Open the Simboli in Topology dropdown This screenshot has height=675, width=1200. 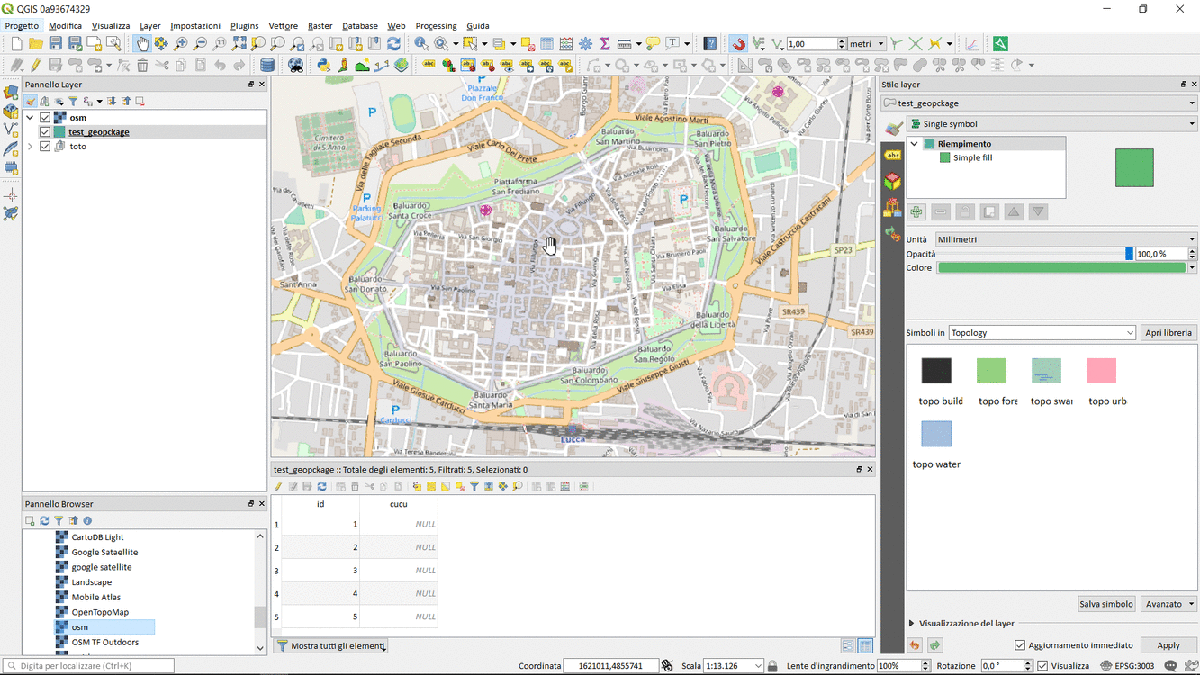click(1041, 332)
